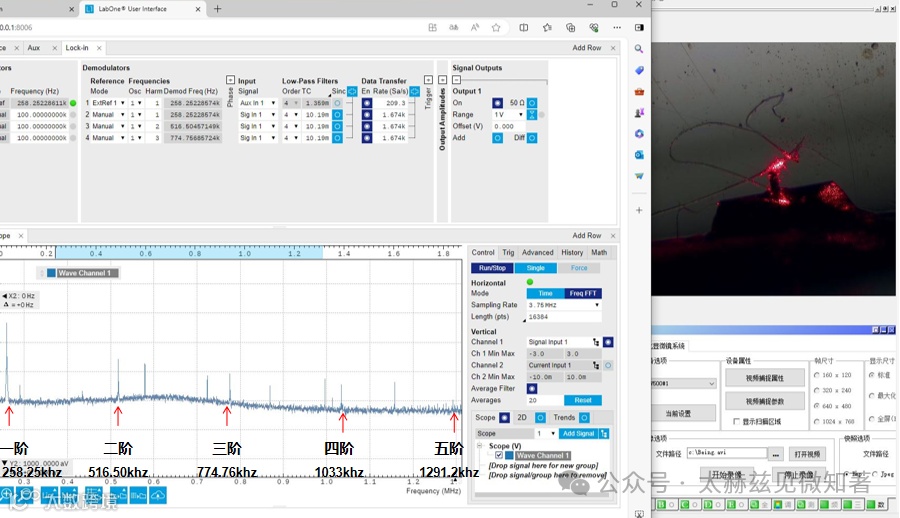This screenshot has height=518, width=900.
Task: Open Channel 1 signal selector tree icon
Action: tap(596, 342)
